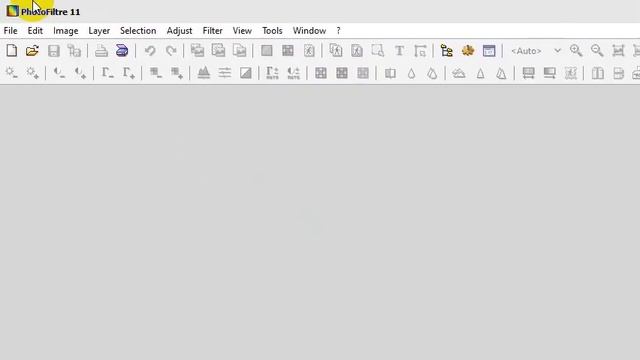Click the Save floppy disk icon

[53, 51]
